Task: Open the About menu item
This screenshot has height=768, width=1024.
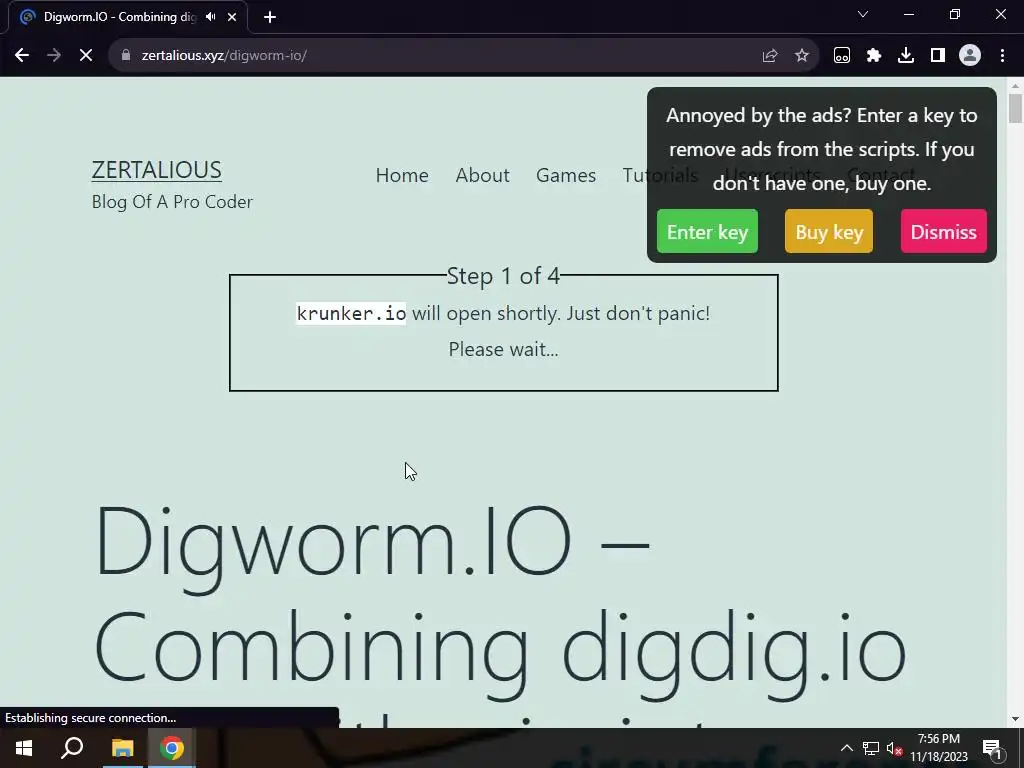Action: 483,175
